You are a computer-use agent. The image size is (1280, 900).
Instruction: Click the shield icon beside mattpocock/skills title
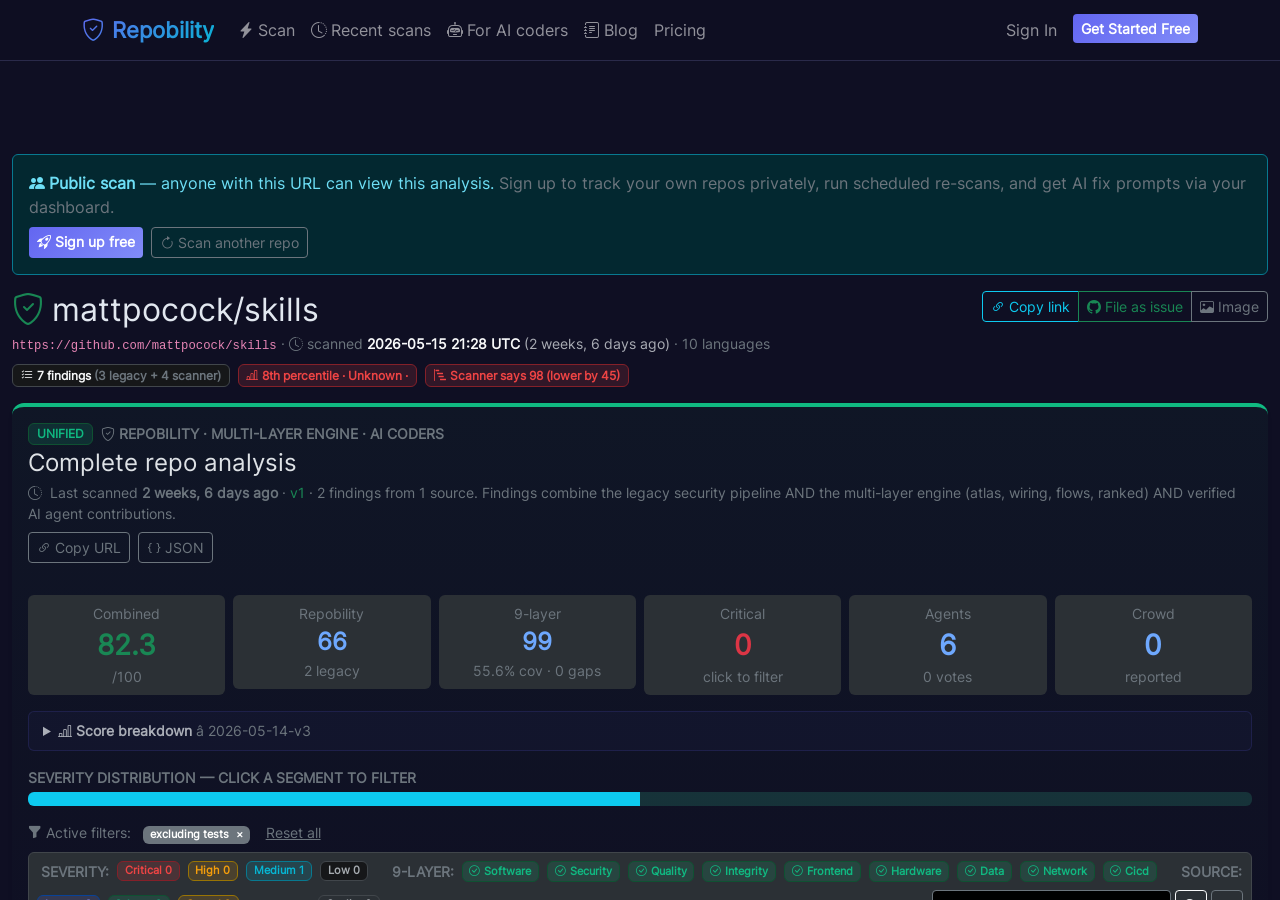click(28, 309)
